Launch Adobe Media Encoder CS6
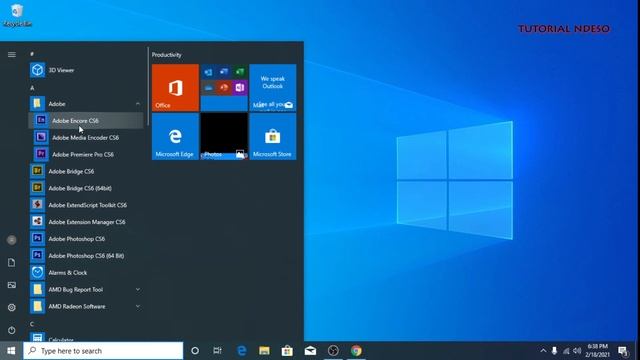This screenshot has height=360, width=640. point(86,138)
